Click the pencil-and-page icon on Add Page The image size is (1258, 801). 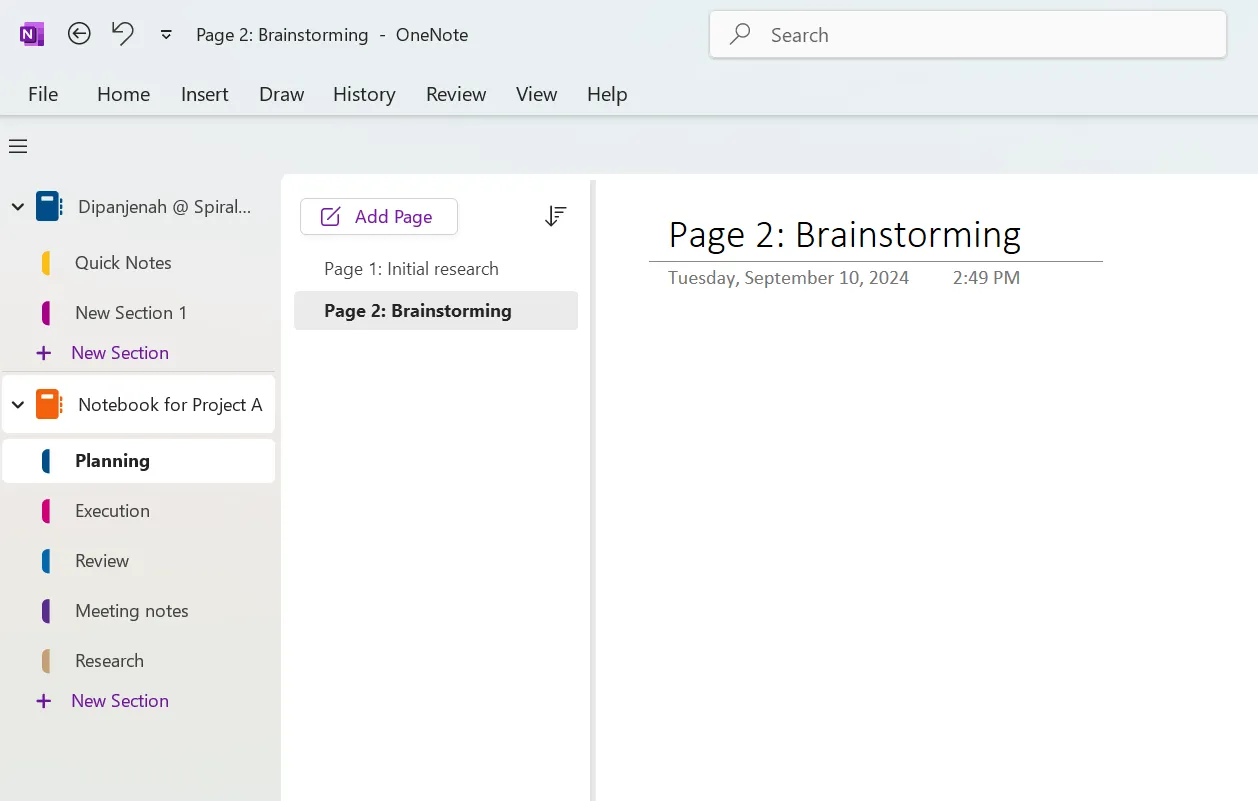coord(330,217)
